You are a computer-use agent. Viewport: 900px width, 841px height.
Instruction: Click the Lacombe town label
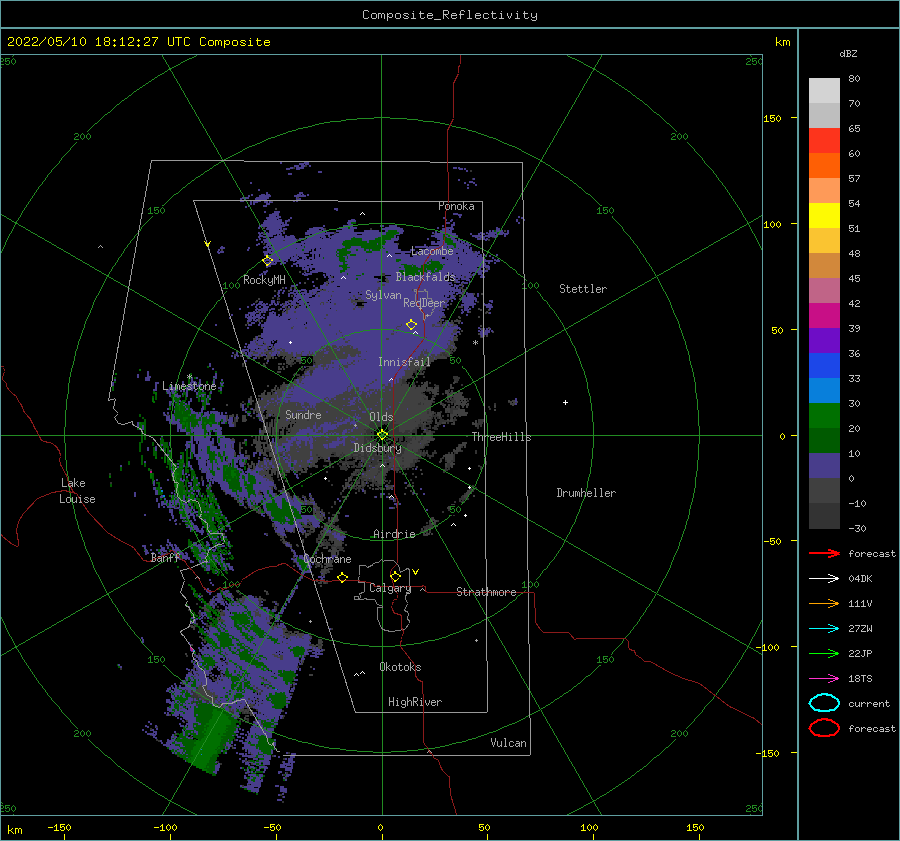pos(432,251)
